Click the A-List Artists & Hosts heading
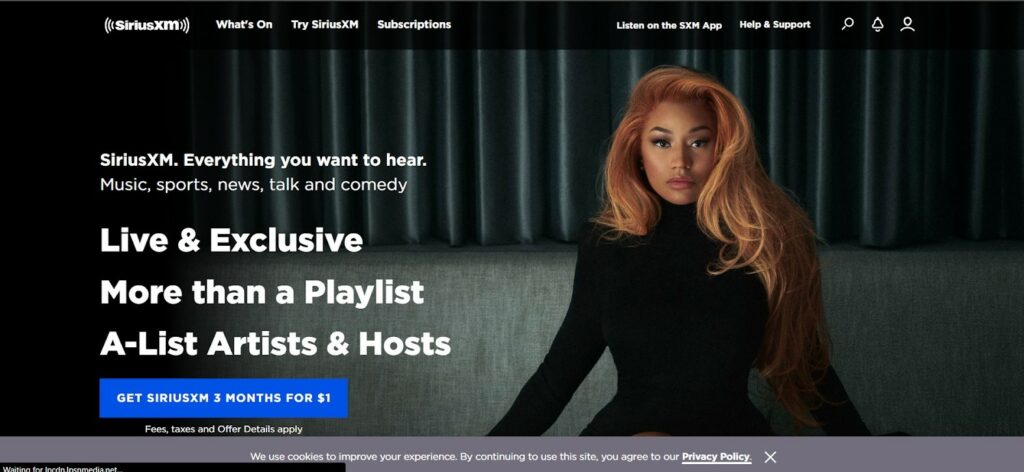Viewport: 1024px width, 472px height. tap(275, 343)
